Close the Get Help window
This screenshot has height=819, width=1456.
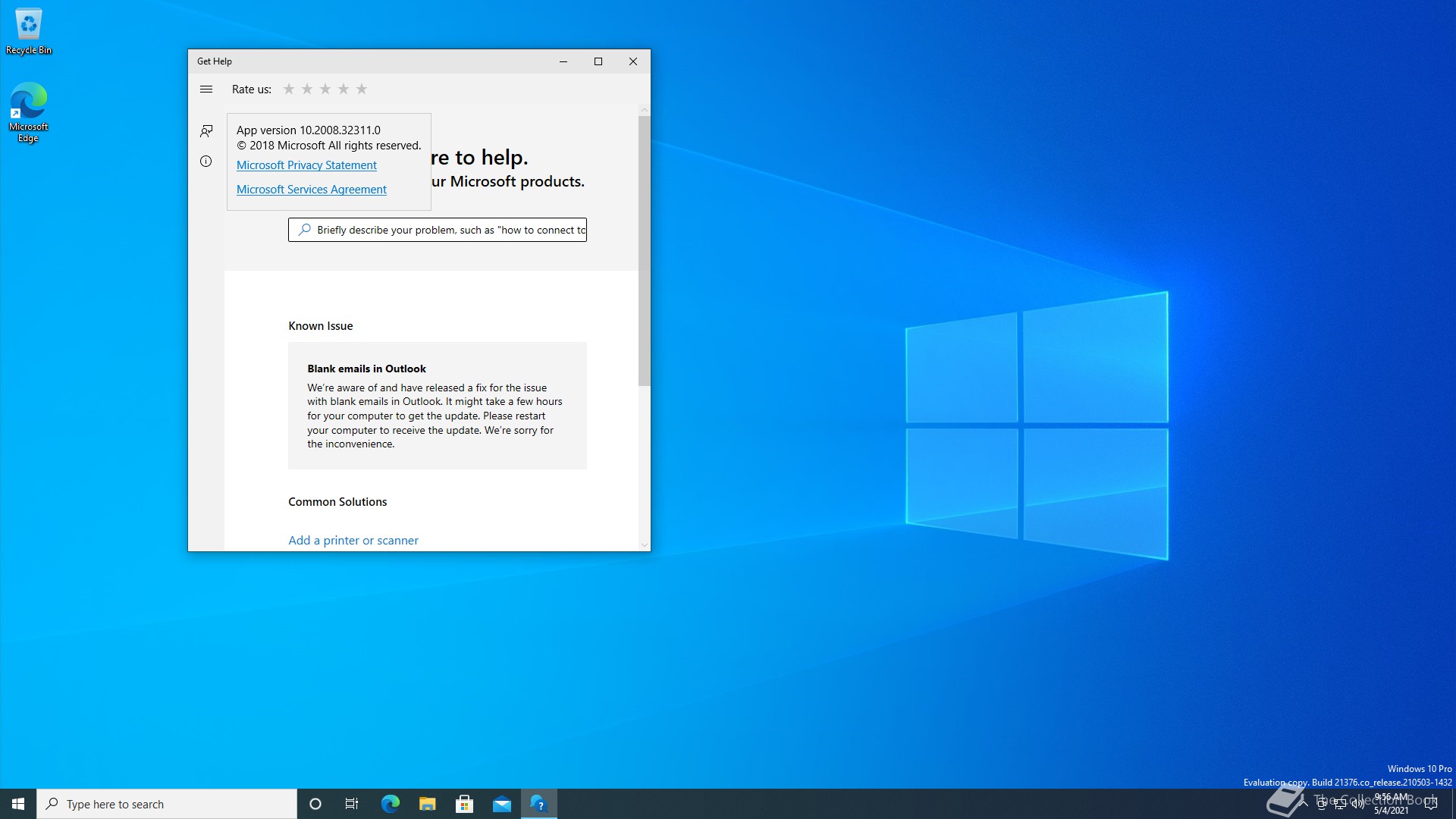pyautogui.click(x=633, y=61)
